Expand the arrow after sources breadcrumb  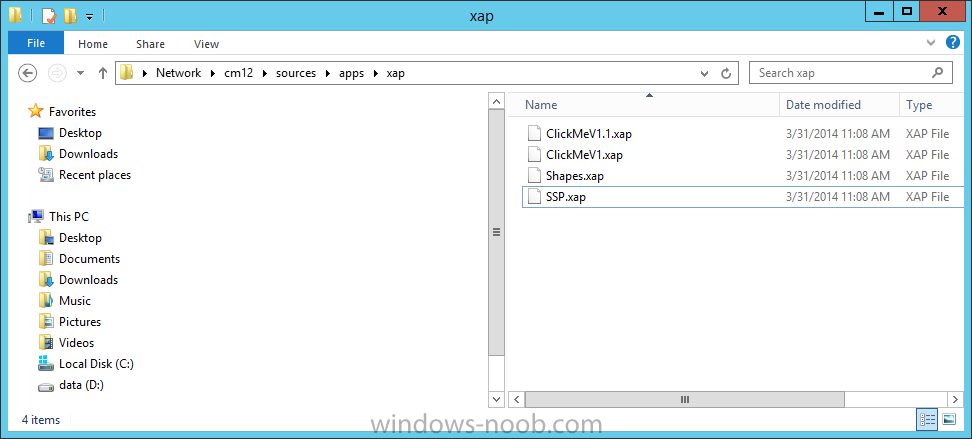point(327,73)
